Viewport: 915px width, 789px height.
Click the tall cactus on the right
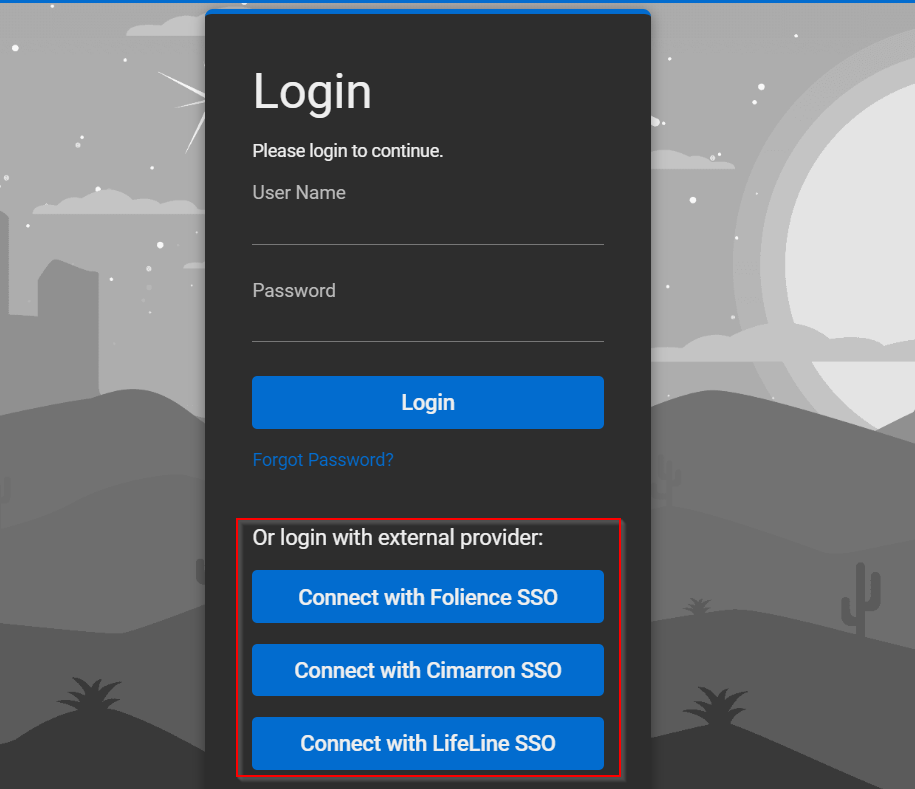pos(860,600)
